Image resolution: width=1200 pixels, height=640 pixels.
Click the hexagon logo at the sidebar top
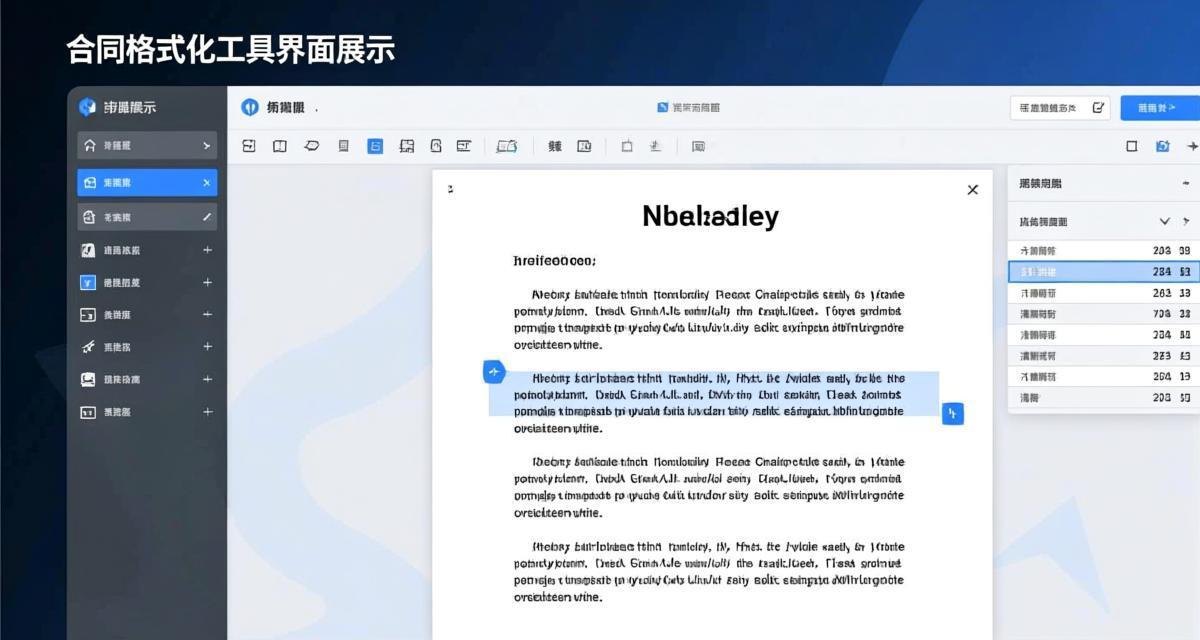tap(88, 107)
